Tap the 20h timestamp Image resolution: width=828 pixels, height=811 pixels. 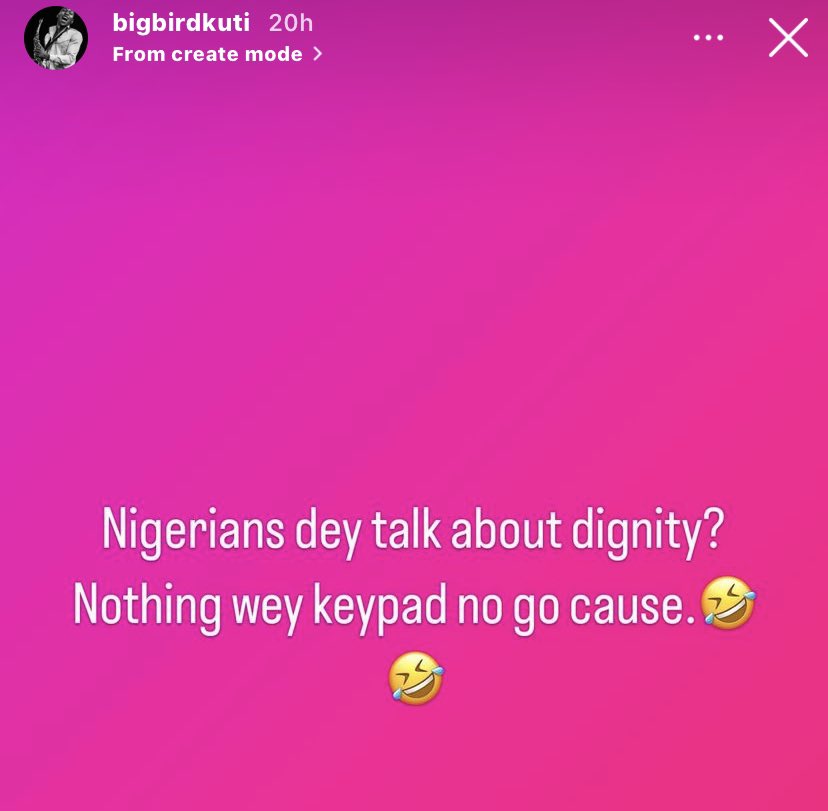click(x=291, y=23)
